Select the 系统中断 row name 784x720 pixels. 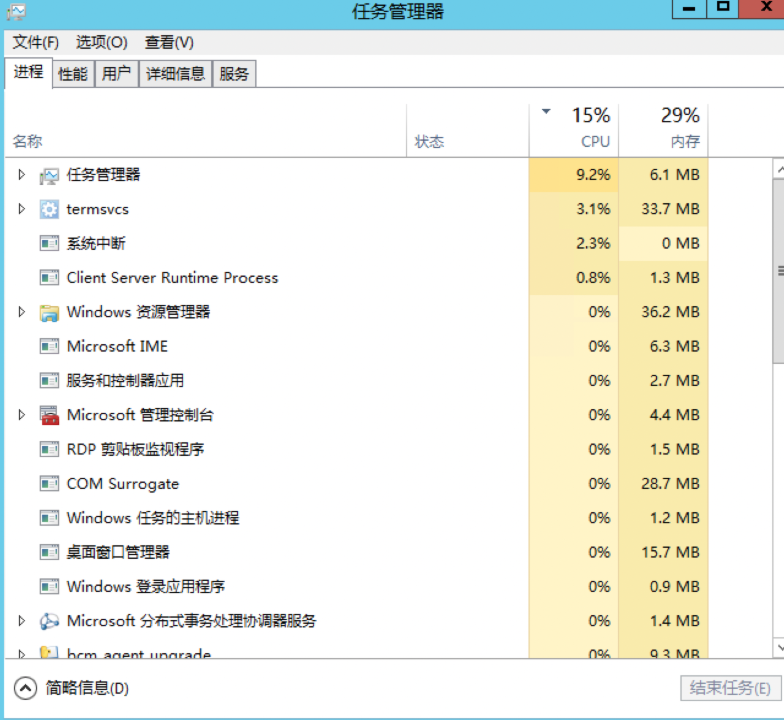(96, 244)
